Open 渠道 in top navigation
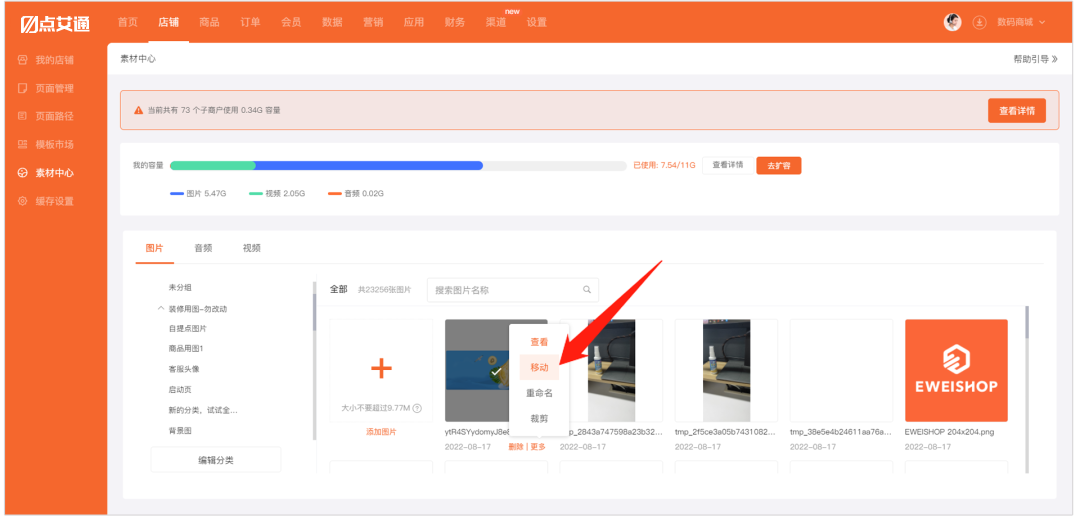This screenshot has height=519, width=1080. click(x=496, y=22)
